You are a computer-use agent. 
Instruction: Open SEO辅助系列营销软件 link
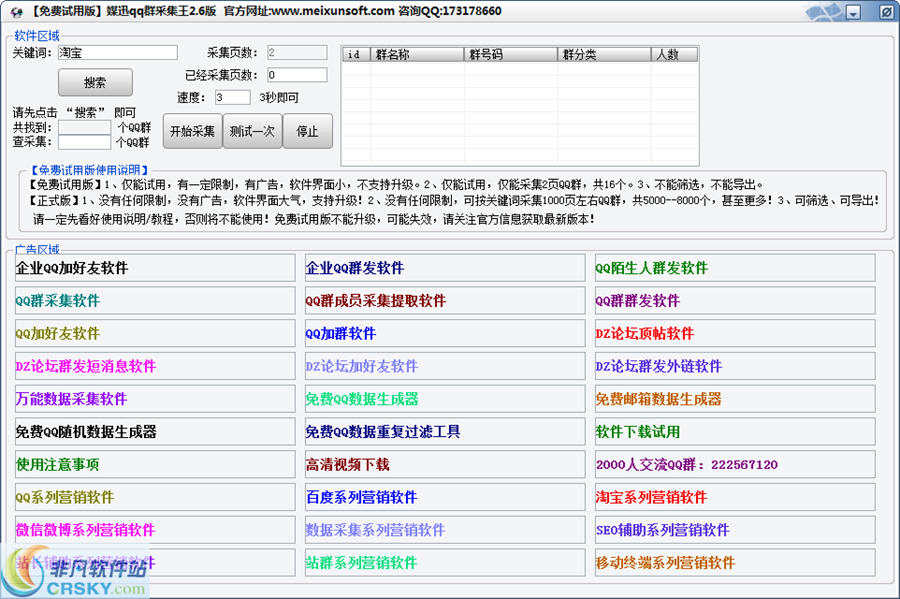click(x=735, y=530)
